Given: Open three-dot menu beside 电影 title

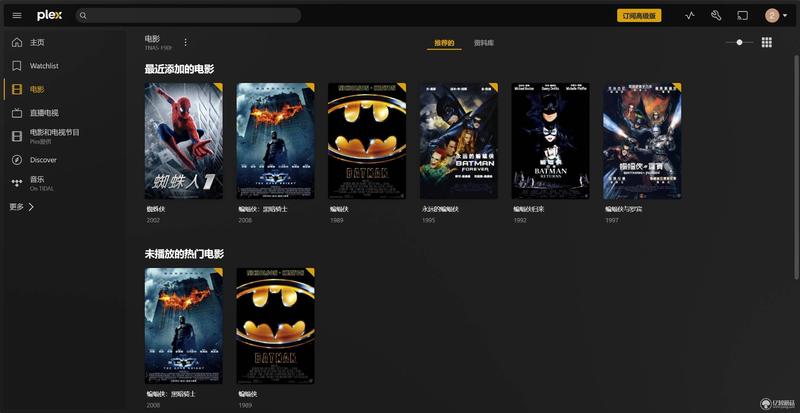Looking at the screenshot, I should click(185, 42).
